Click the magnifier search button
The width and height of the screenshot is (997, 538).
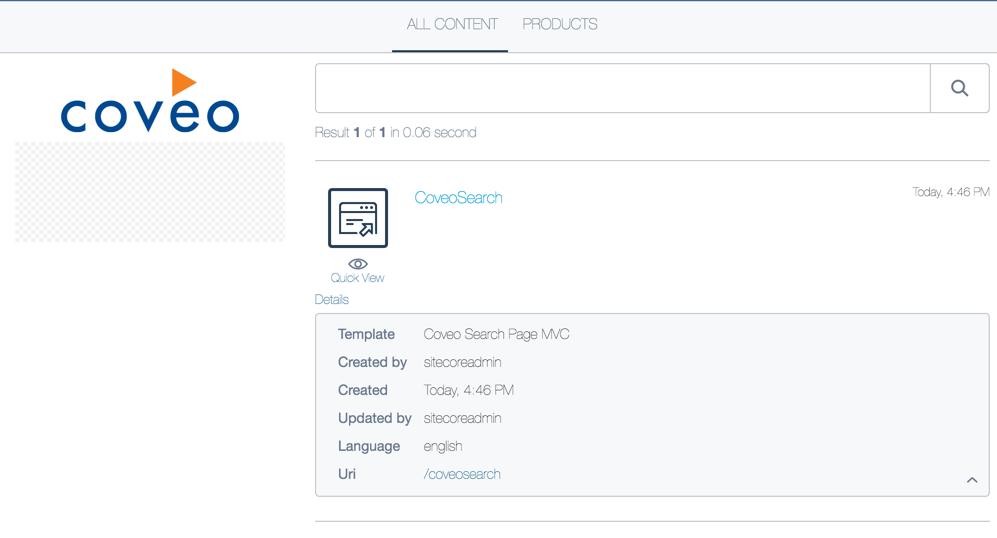coord(959,88)
